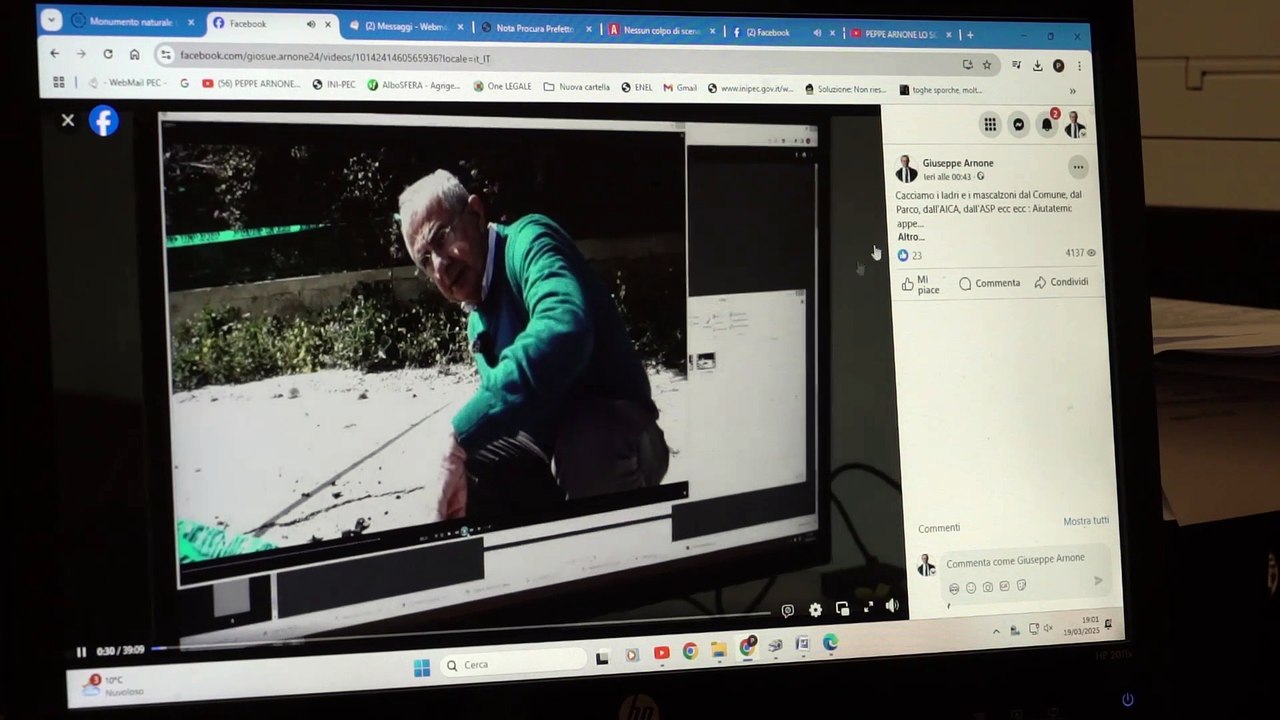Reload the Facebook page
The image size is (1280, 720).
tap(107, 54)
